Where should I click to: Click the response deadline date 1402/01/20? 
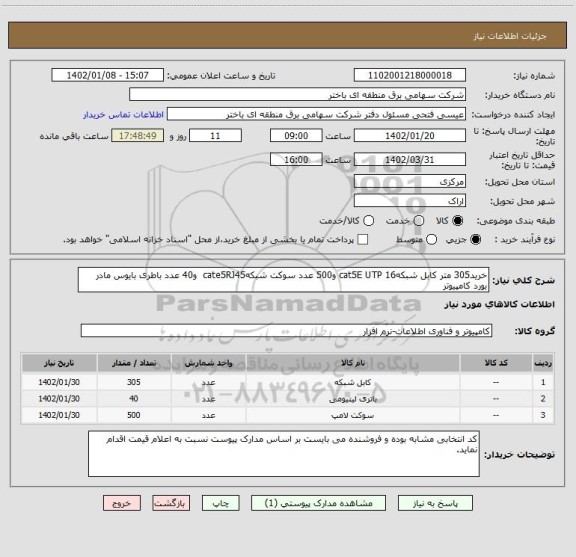tap(410, 136)
